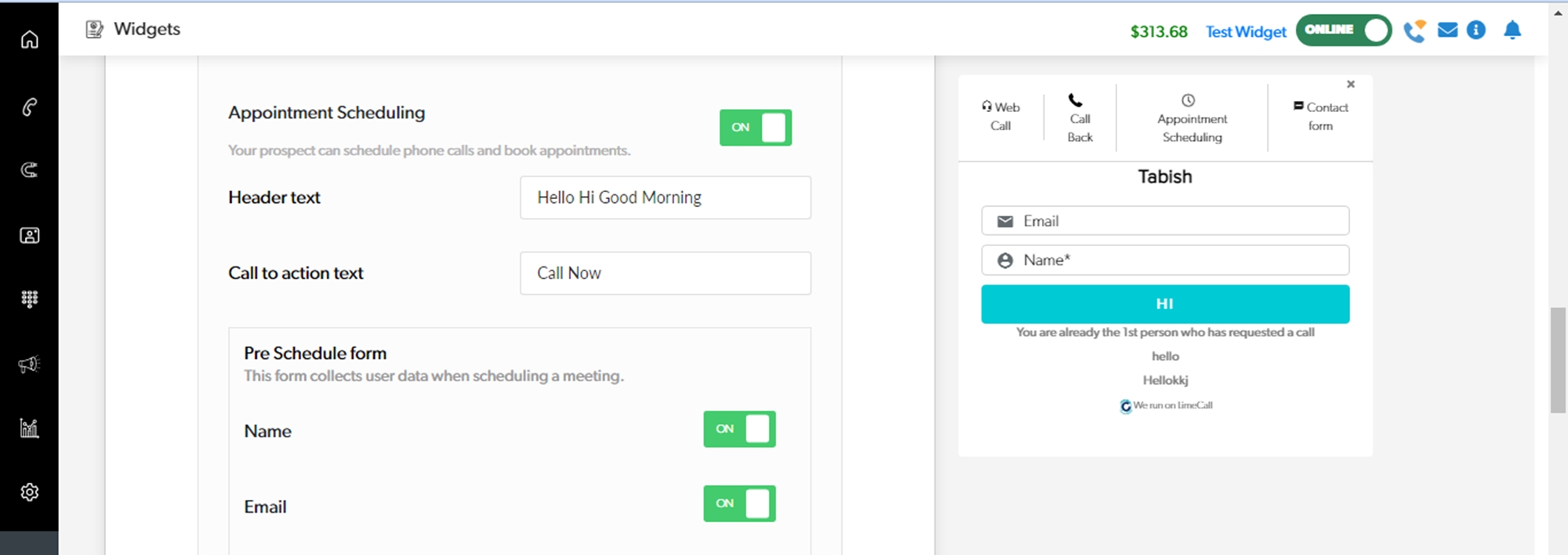The image size is (1568, 555).
Task: Open the campaigns megaphone sidebar icon
Action: tap(29, 364)
